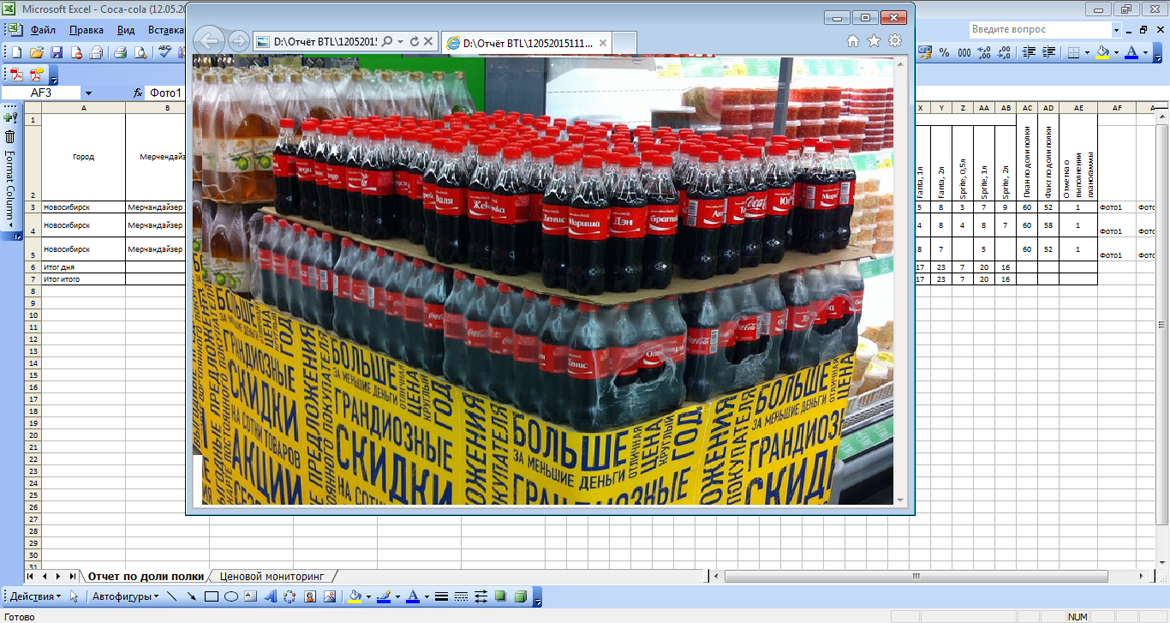Click the browser Favorites star icon
Viewport: 1170px width, 623px height.
[874, 41]
